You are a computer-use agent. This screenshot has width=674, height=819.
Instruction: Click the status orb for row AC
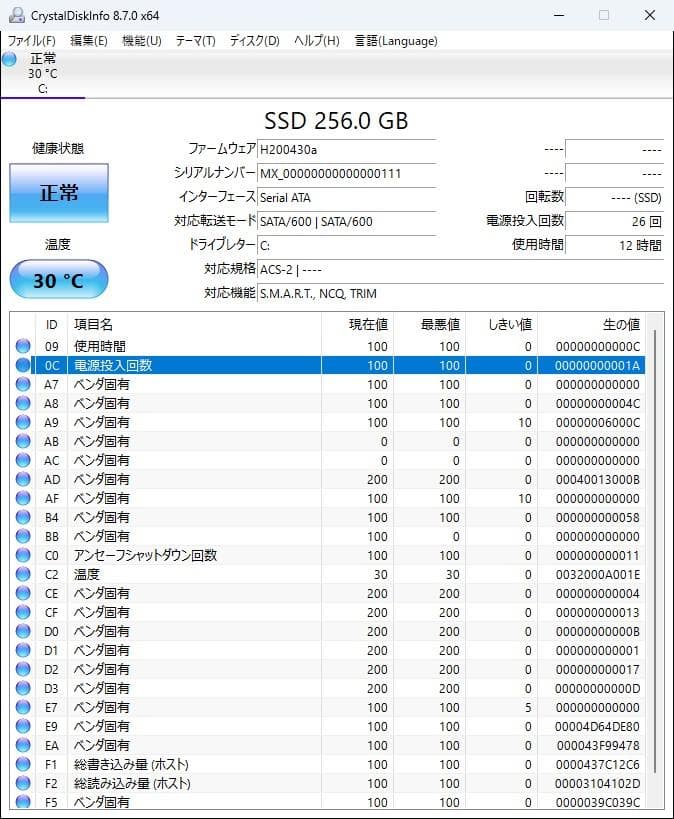click(23, 460)
